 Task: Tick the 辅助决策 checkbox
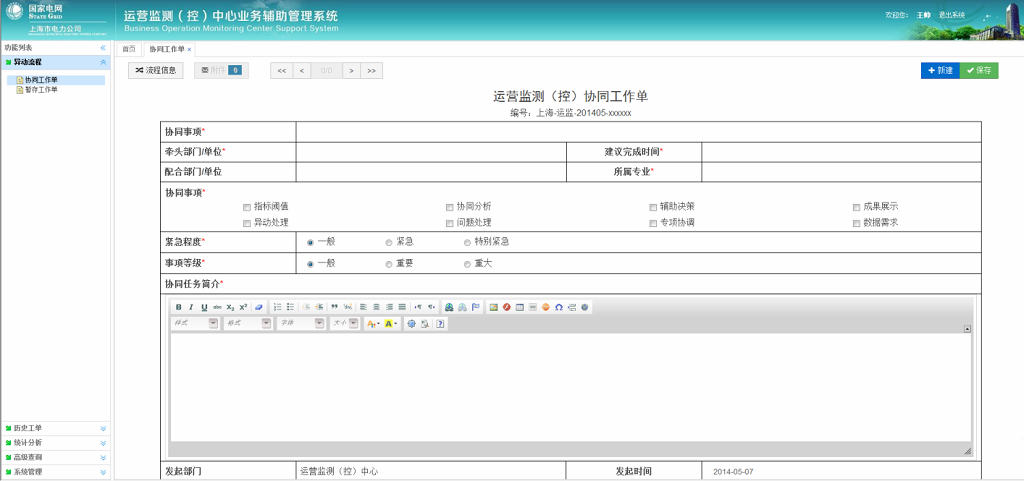coord(652,207)
